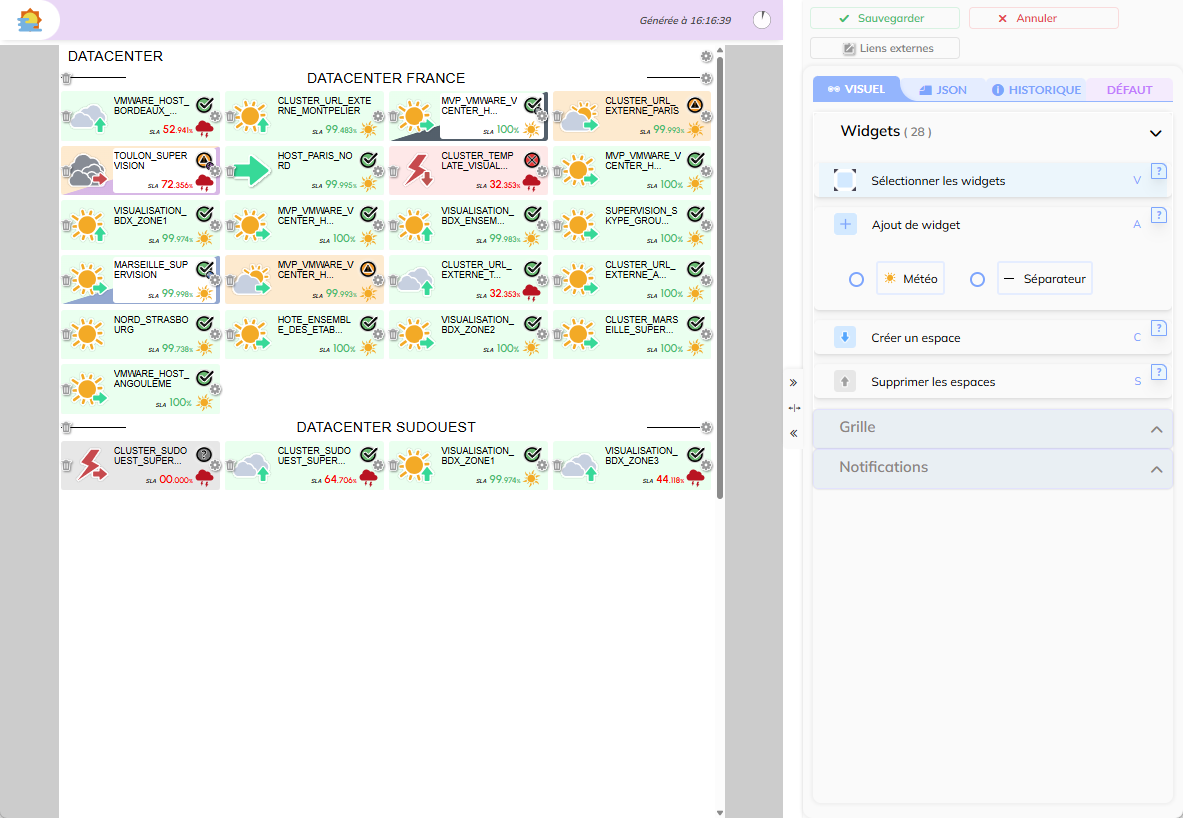
Task: Select the Météo radio button
Action: pyautogui.click(x=856, y=279)
